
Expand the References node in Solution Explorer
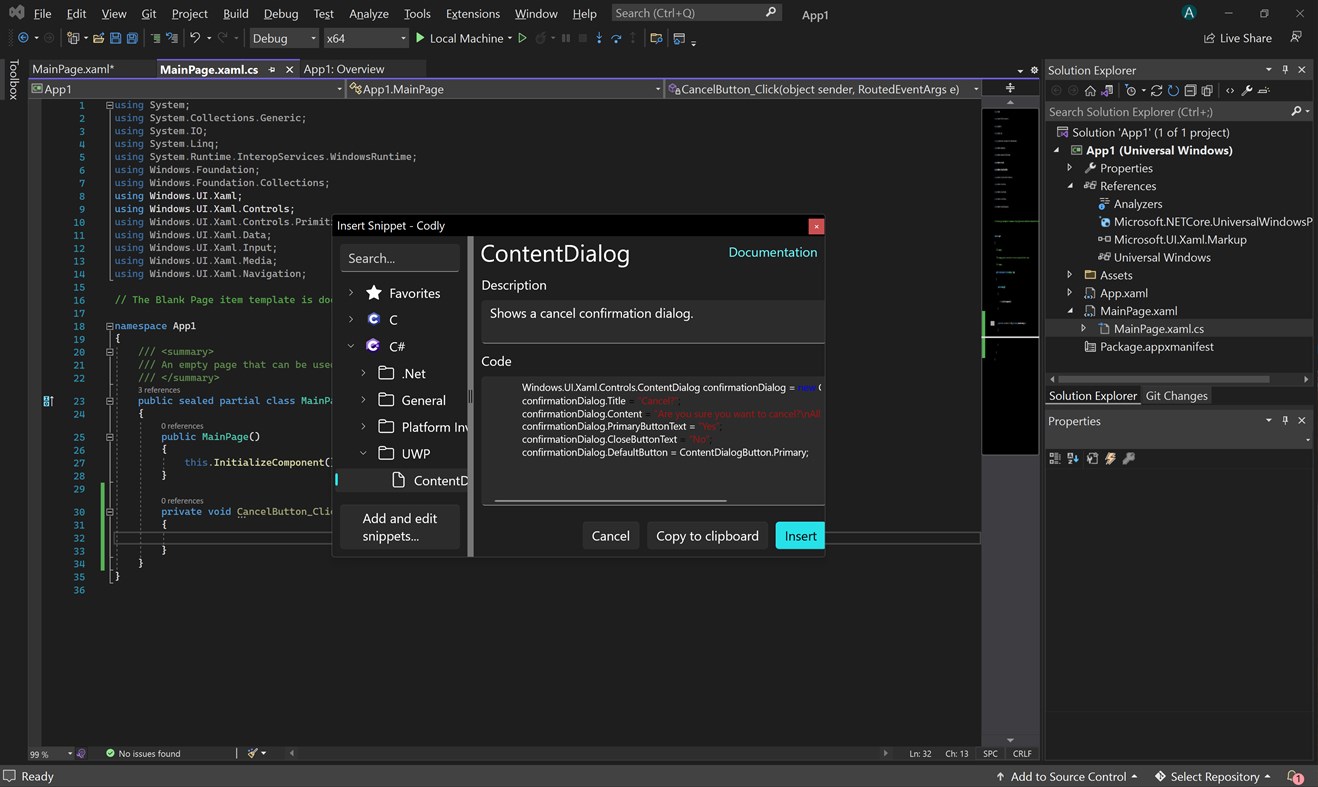click(x=1070, y=185)
